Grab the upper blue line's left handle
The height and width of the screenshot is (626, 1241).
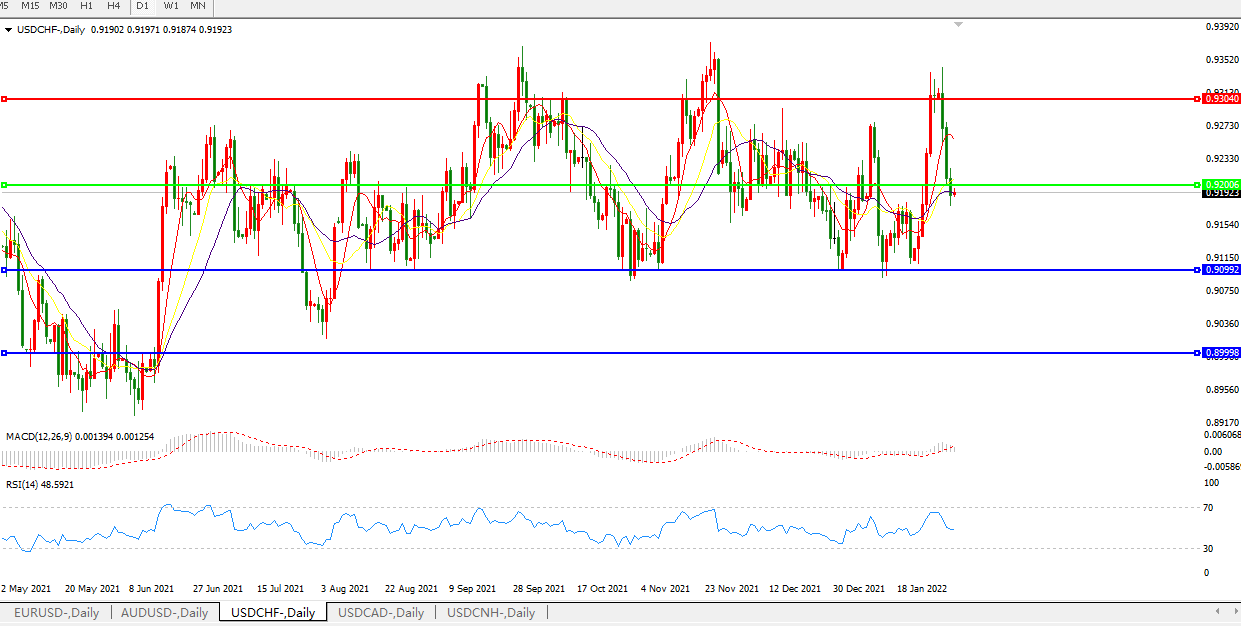click(x=4, y=270)
